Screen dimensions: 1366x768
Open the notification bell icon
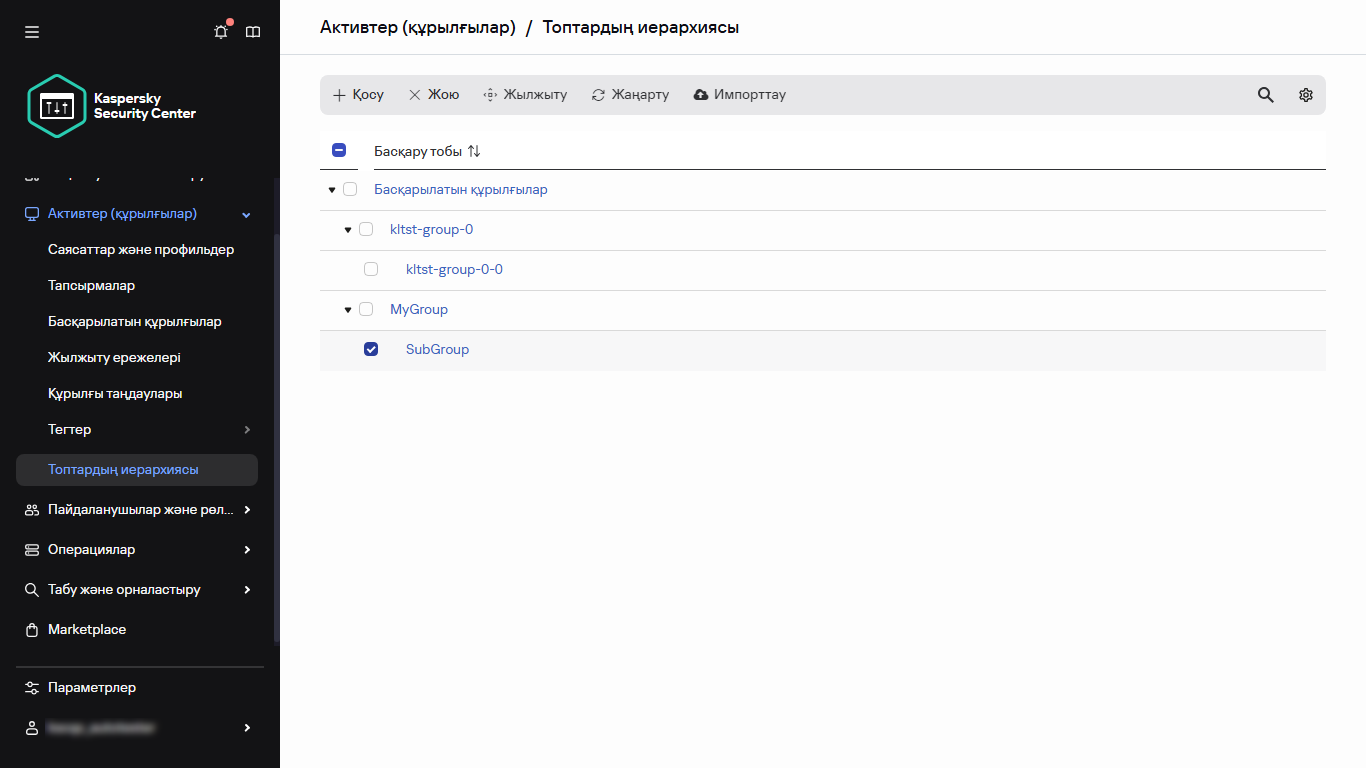point(220,31)
